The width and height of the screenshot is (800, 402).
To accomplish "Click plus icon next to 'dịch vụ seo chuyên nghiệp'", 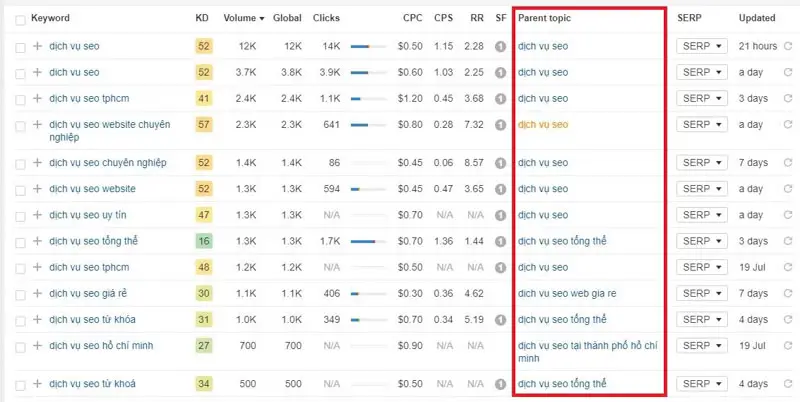I will 37,163.
